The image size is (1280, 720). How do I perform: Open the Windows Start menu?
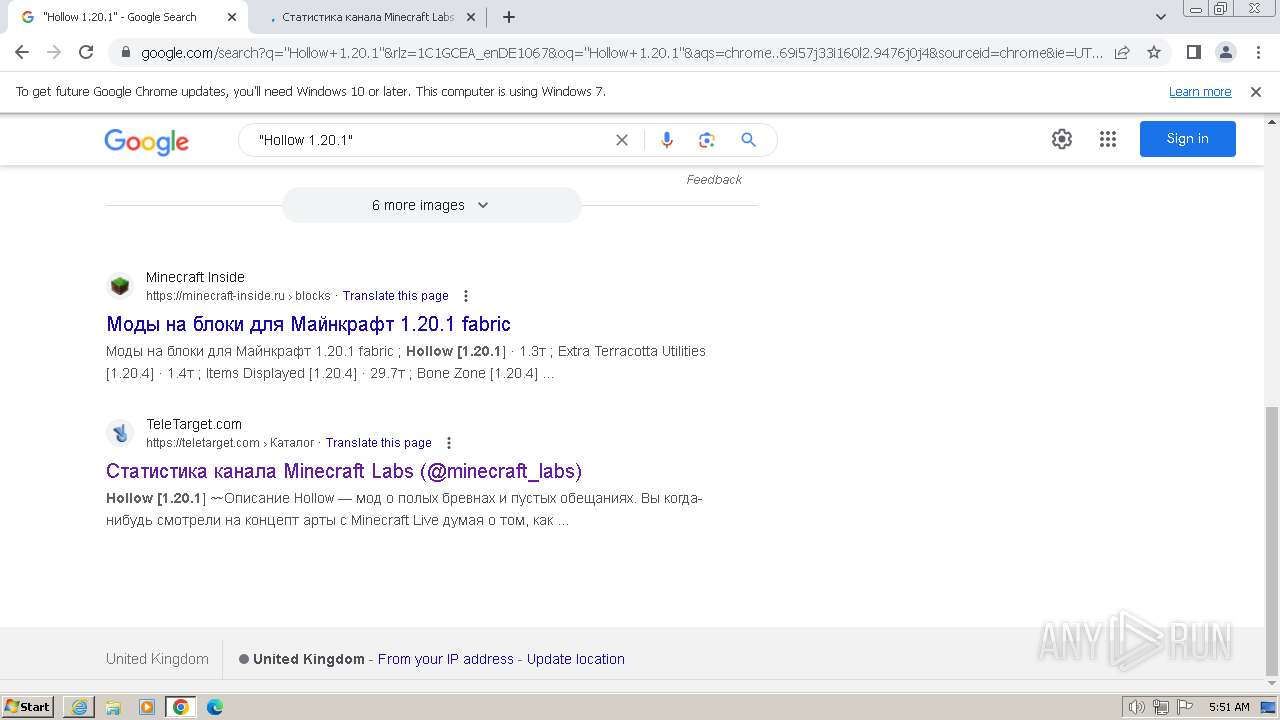pyautogui.click(x=28, y=707)
